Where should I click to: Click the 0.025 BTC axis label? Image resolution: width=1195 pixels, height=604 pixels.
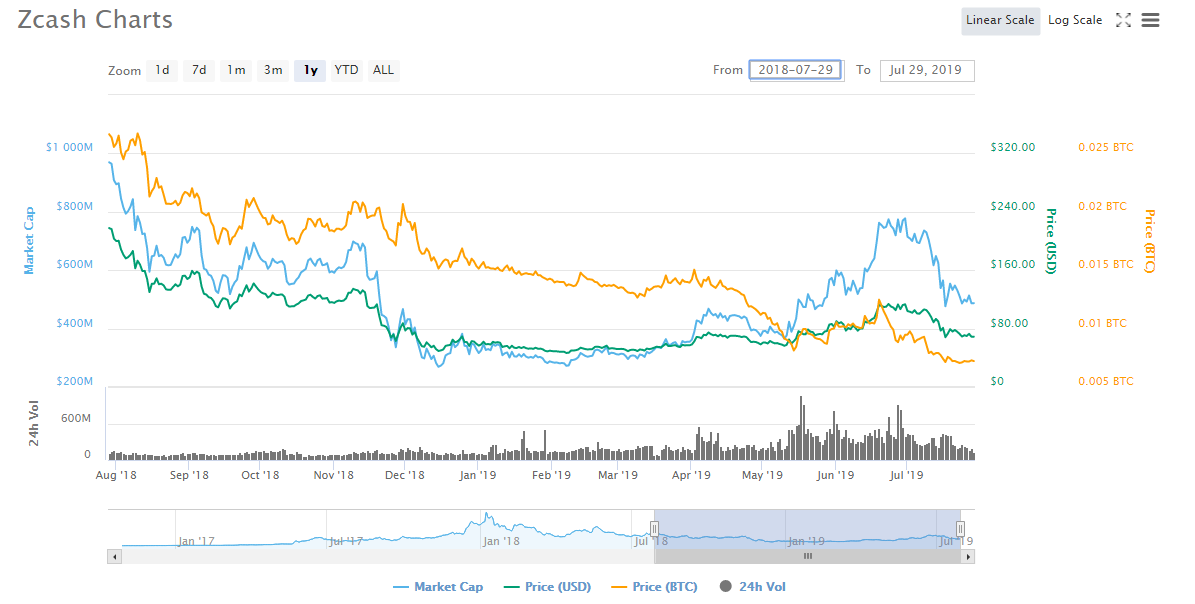[x=1106, y=147]
